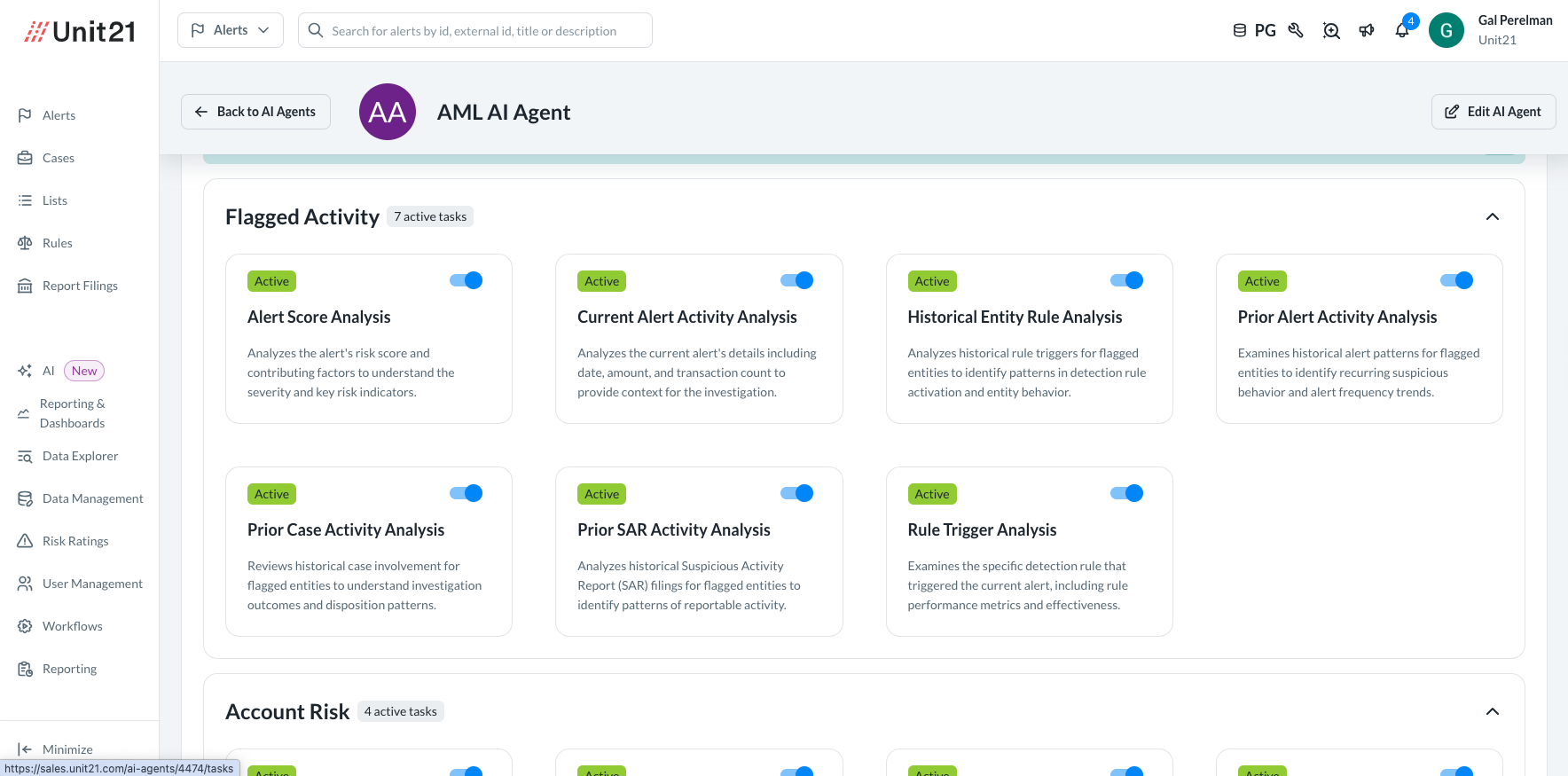Click Edit AI Agent button

1494,112
